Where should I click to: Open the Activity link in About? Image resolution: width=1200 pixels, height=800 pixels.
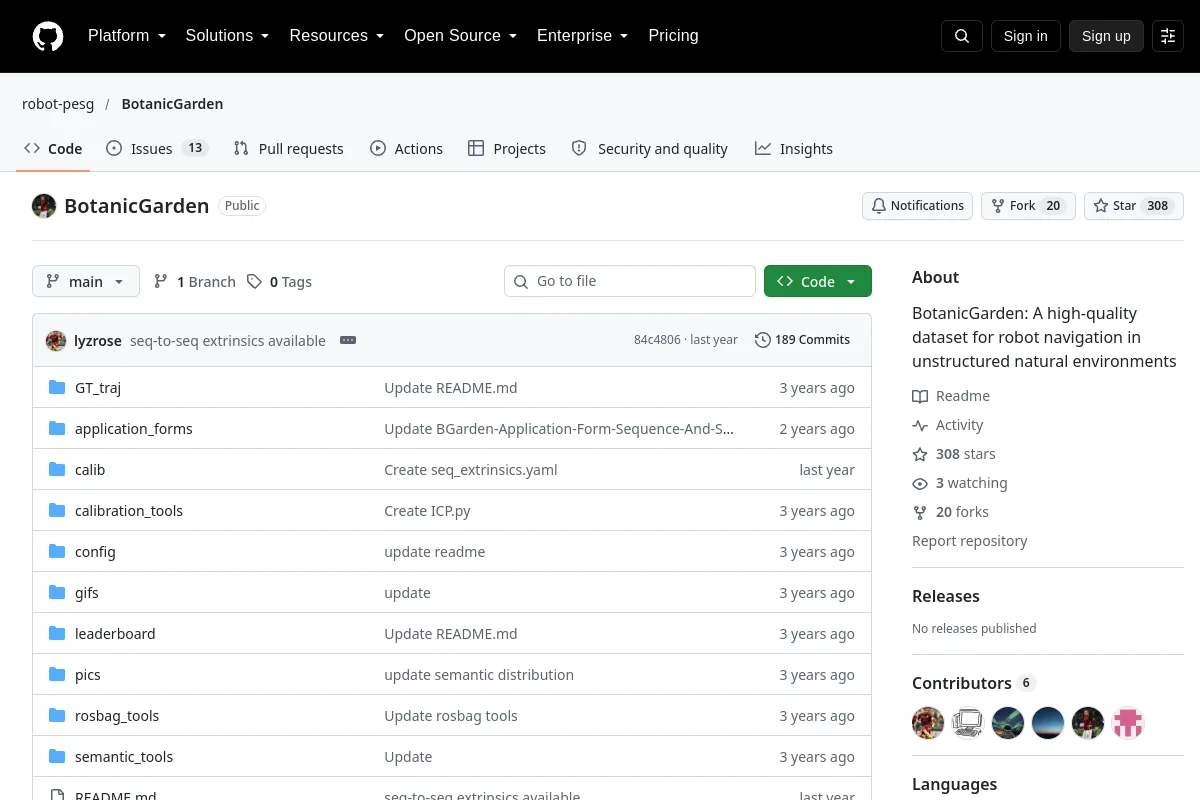point(948,425)
